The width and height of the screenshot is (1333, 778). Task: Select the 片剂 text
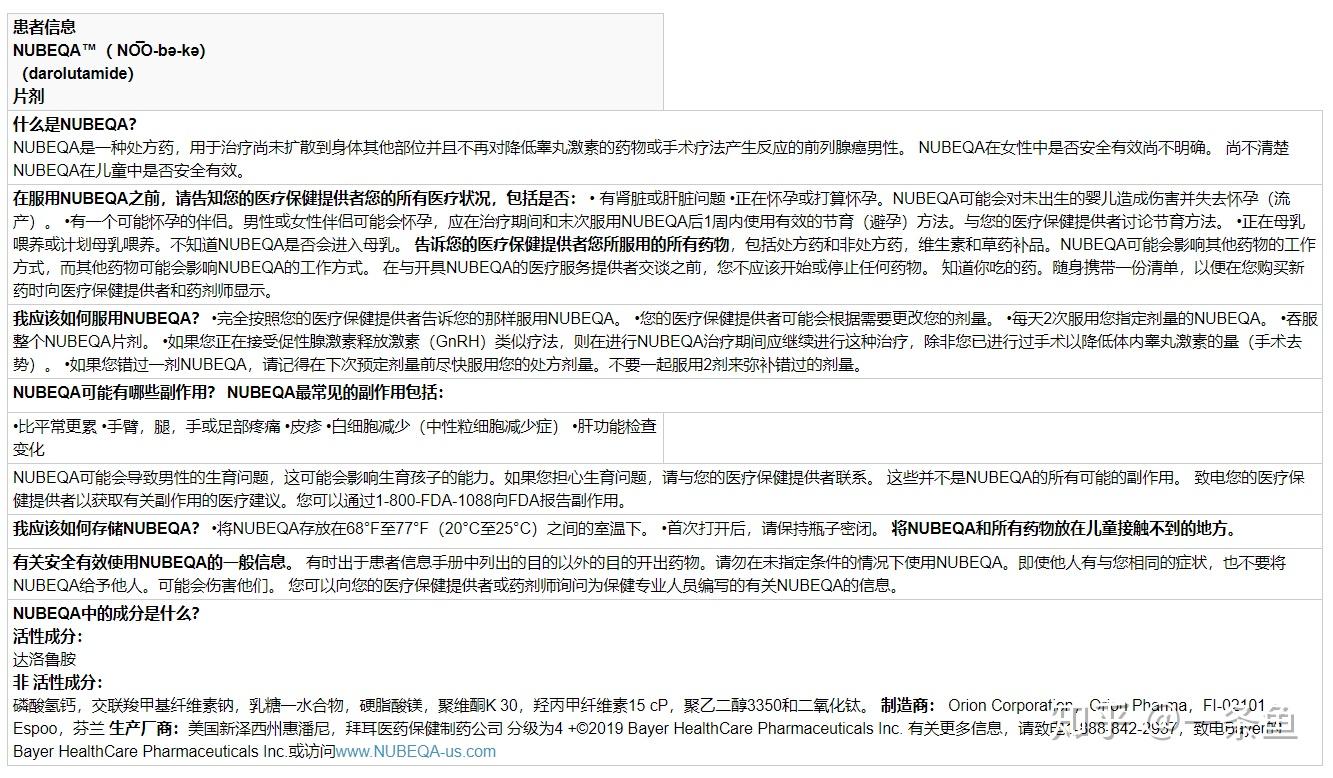tap(27, 96)
